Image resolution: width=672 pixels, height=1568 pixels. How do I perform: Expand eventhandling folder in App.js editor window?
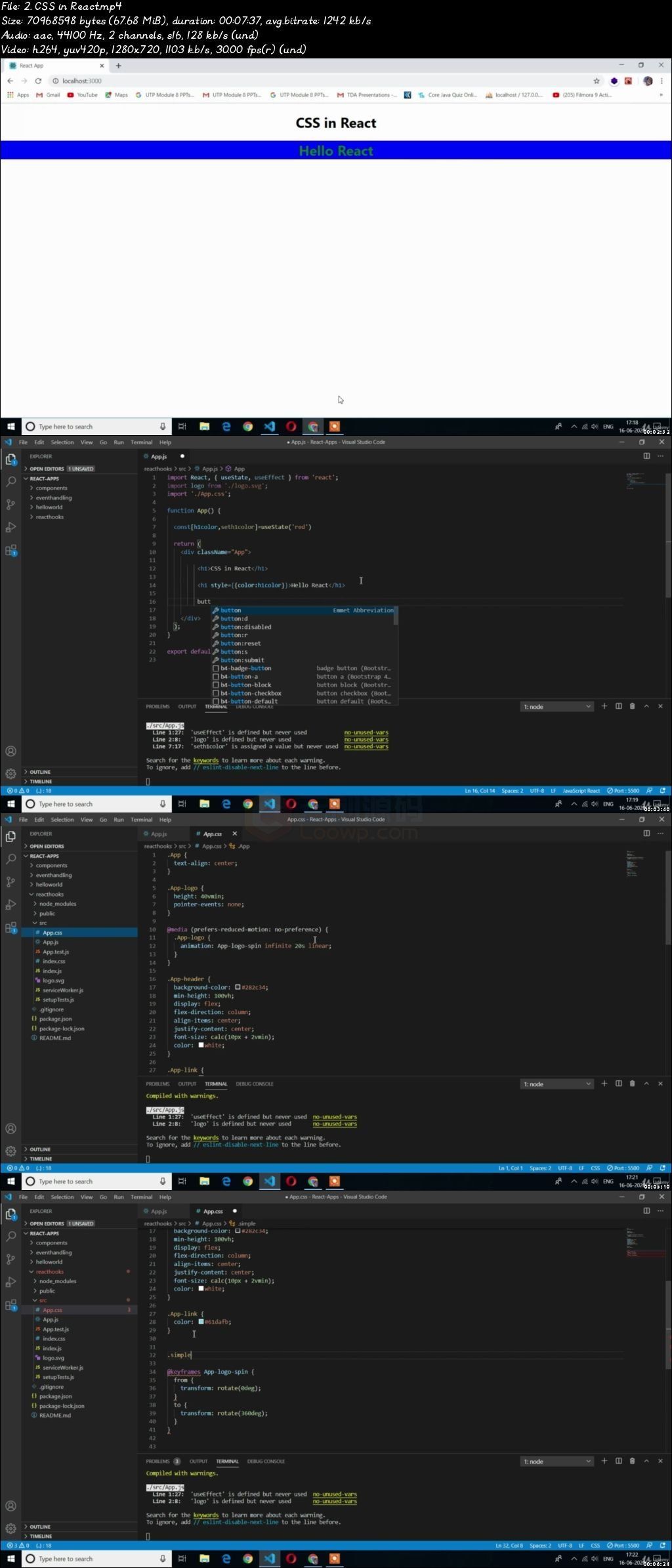pyautogui.click(x=54, y=498)
